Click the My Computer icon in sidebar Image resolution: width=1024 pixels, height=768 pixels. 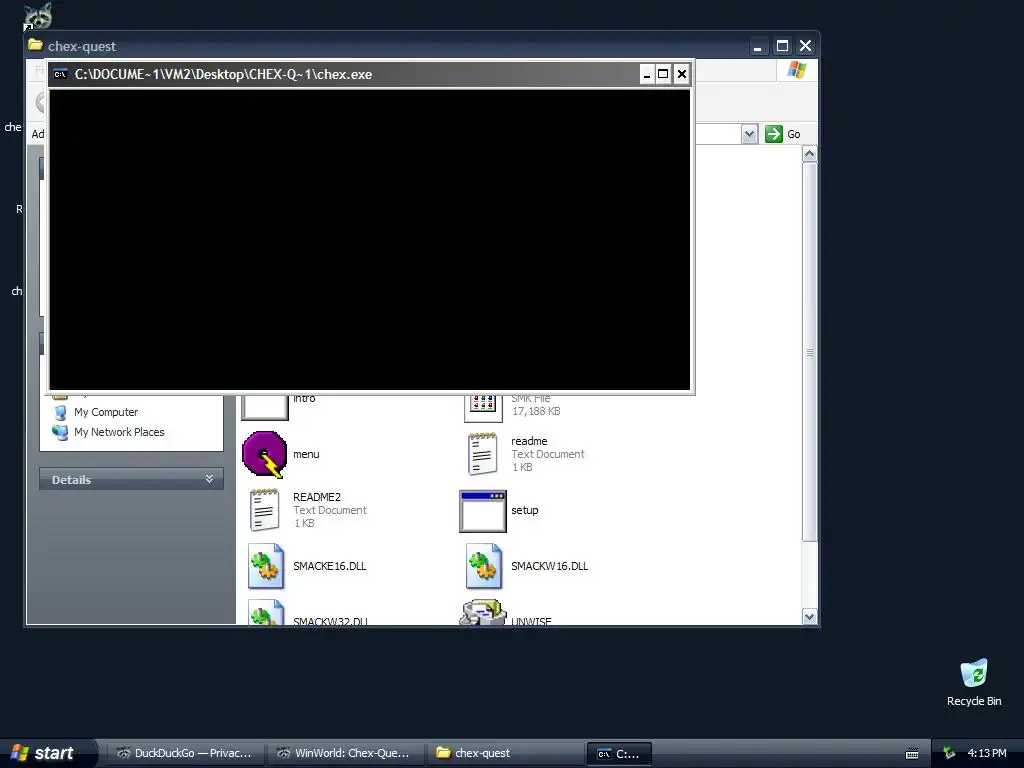60,412
